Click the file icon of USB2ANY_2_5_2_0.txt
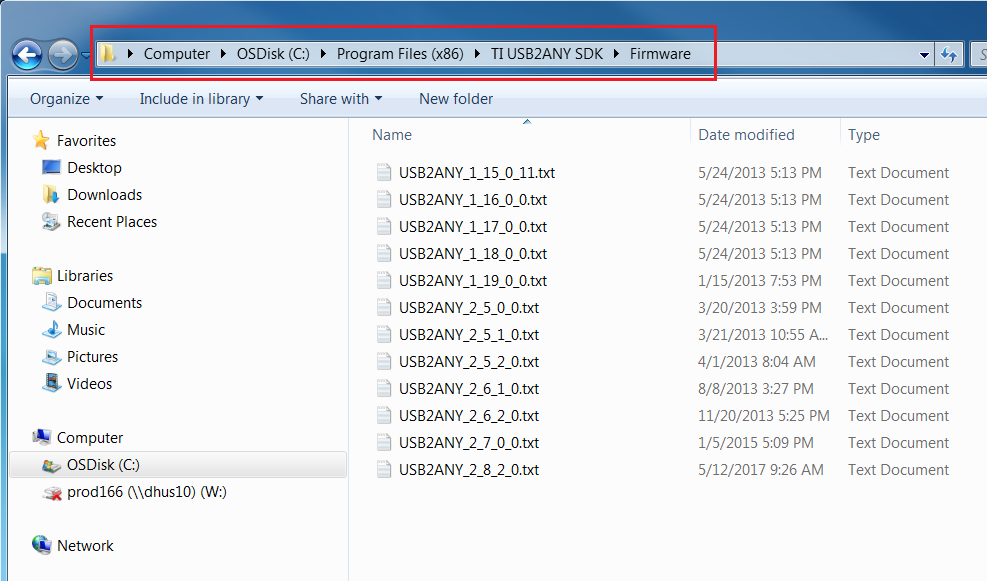This screenshot has width=987, height=581. click(x=384, y=362)
